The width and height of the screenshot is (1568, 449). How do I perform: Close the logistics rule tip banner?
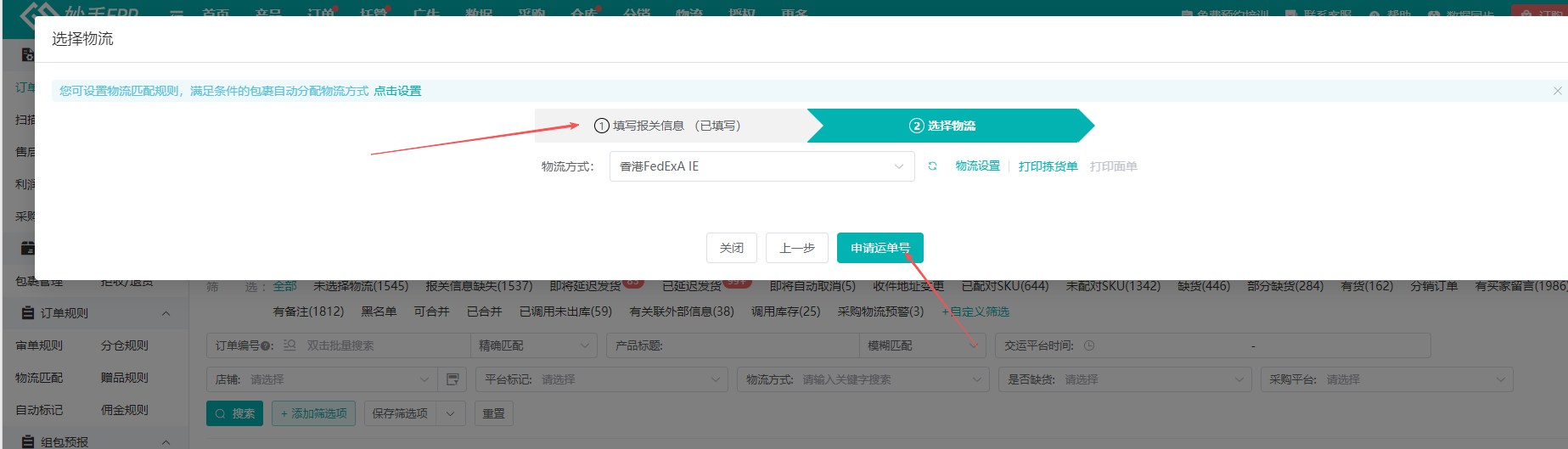pyautogui.click(x=1557, y=91)
